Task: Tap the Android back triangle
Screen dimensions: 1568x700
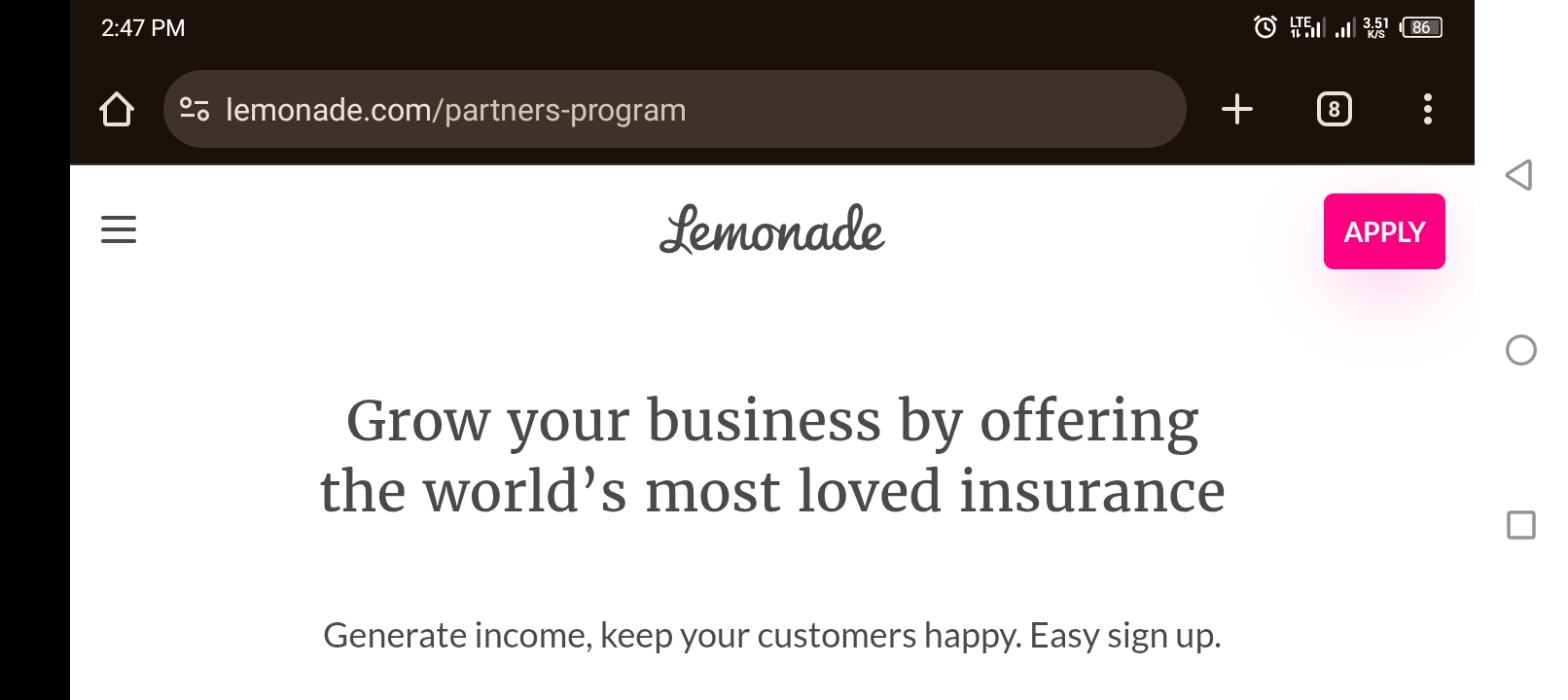Action: (1519, 175)
